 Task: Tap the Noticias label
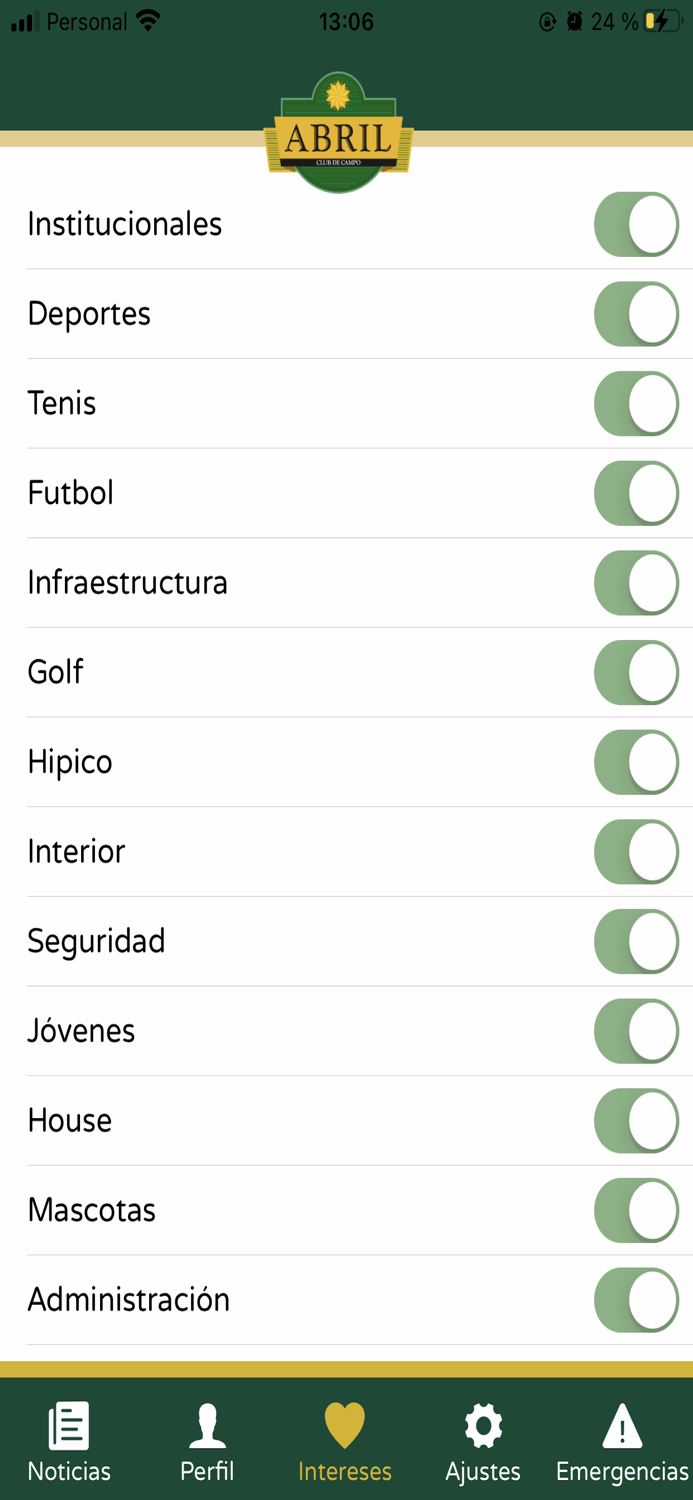tap(68, 1470)
